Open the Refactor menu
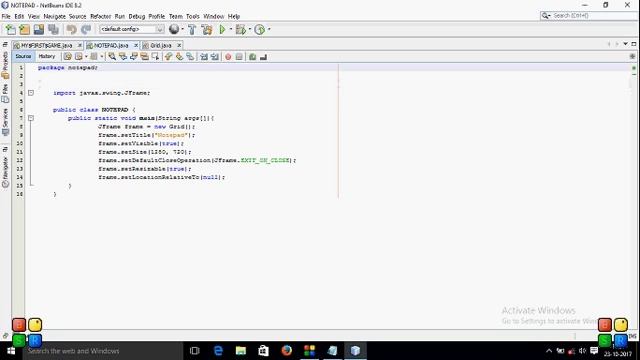This screenshot has width=640, height=360. click(100, 16)
